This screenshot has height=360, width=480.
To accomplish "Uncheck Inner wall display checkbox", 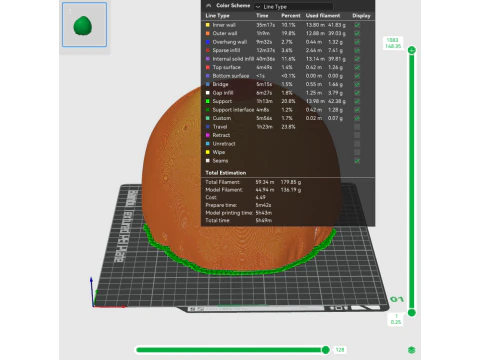I will tap(357, 25).
